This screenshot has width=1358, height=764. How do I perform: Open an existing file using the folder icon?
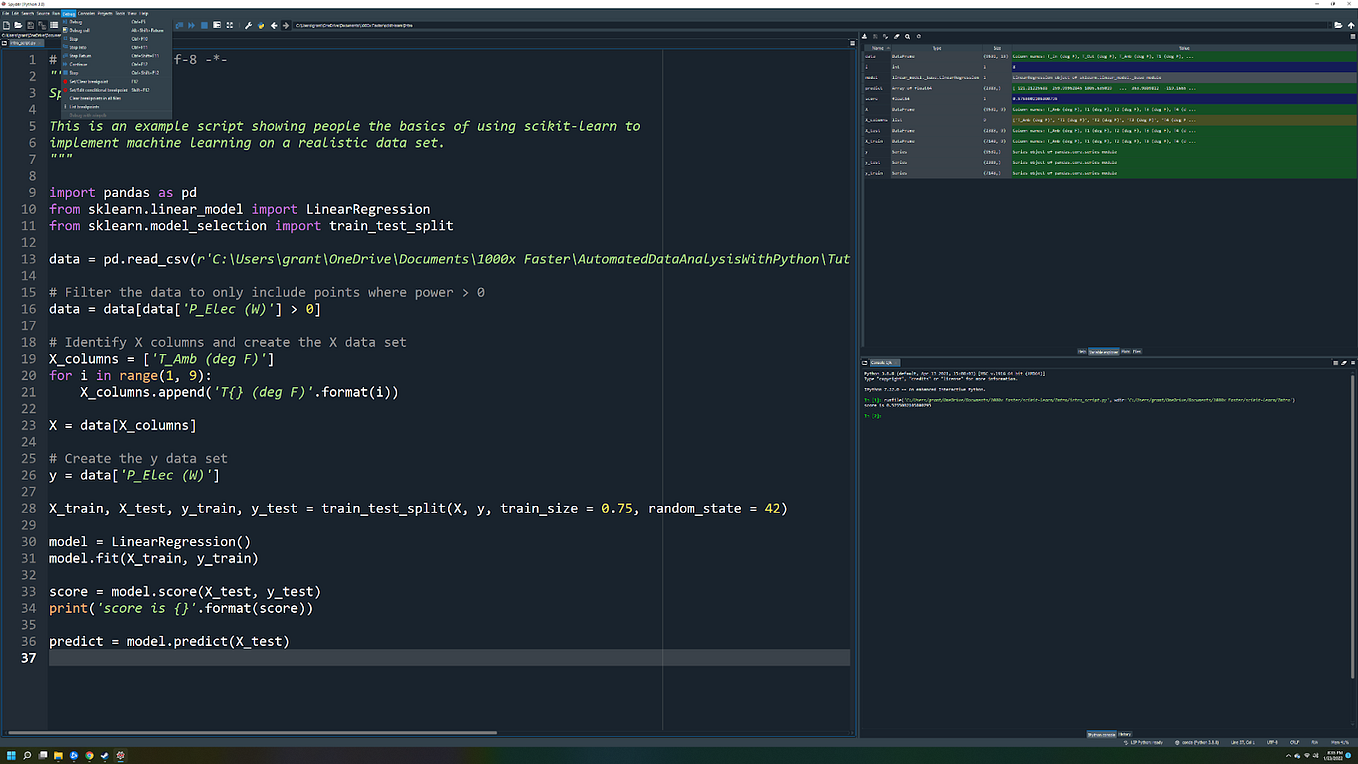click(x=18, y=25)
